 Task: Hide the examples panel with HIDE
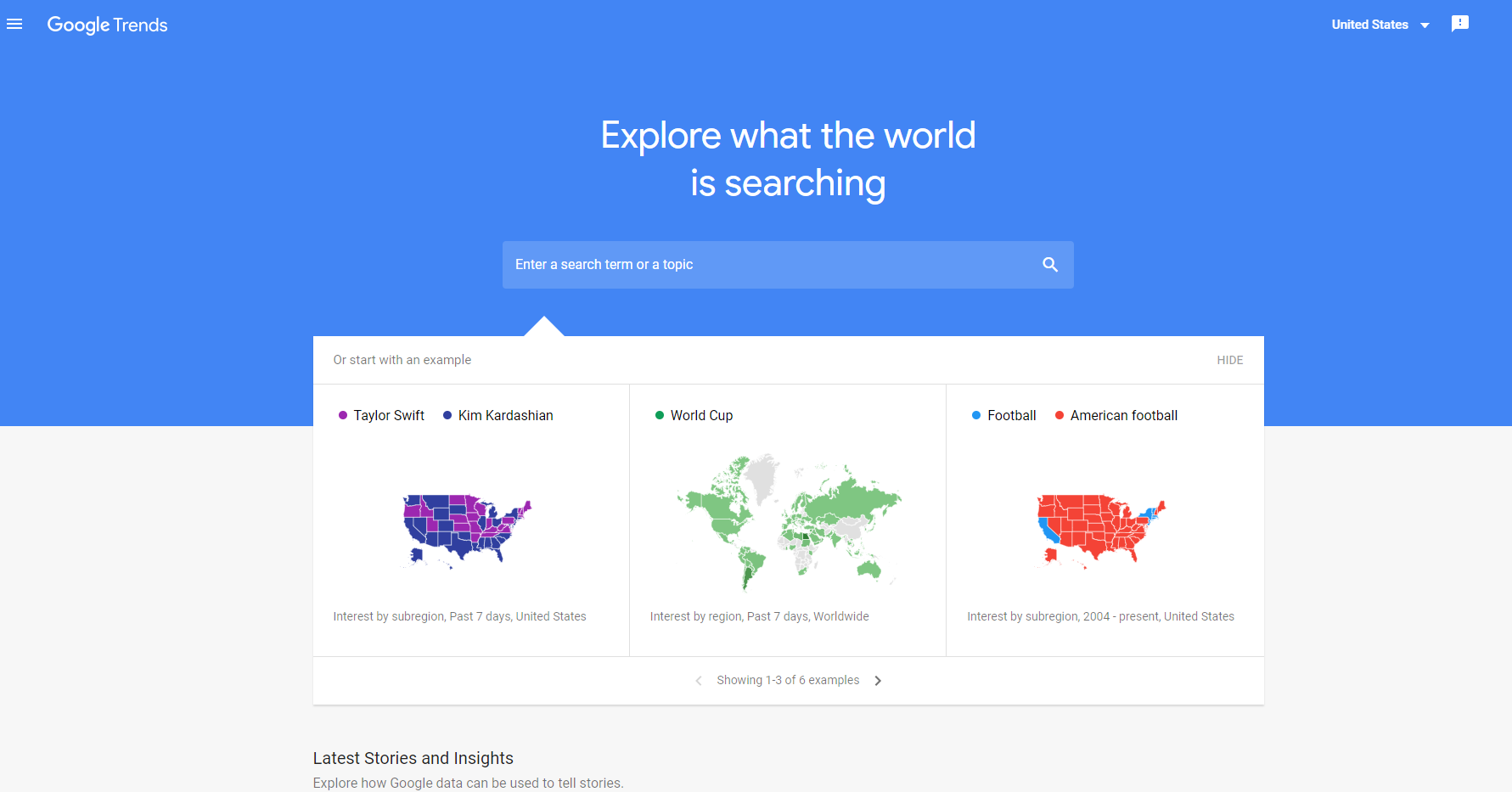click(1229, 360)
